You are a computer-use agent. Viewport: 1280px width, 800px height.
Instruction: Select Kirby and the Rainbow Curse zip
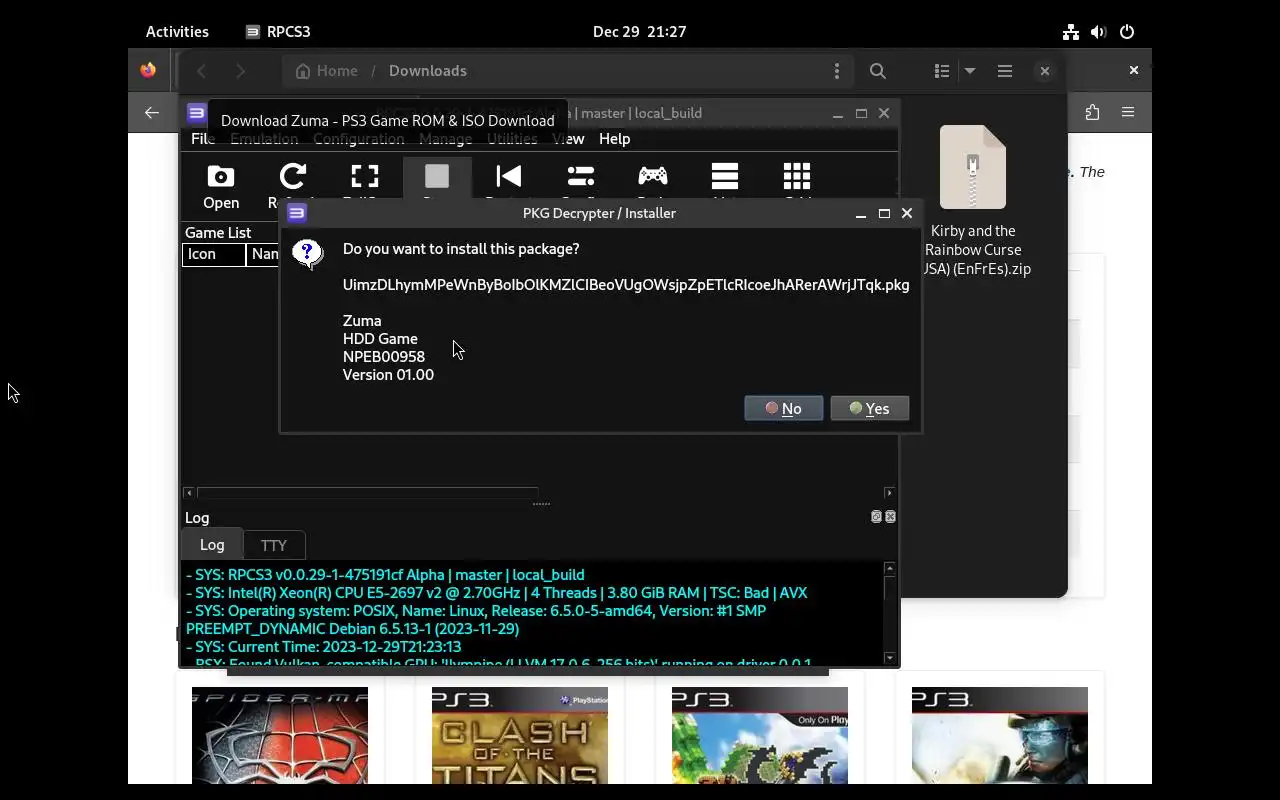973,201
